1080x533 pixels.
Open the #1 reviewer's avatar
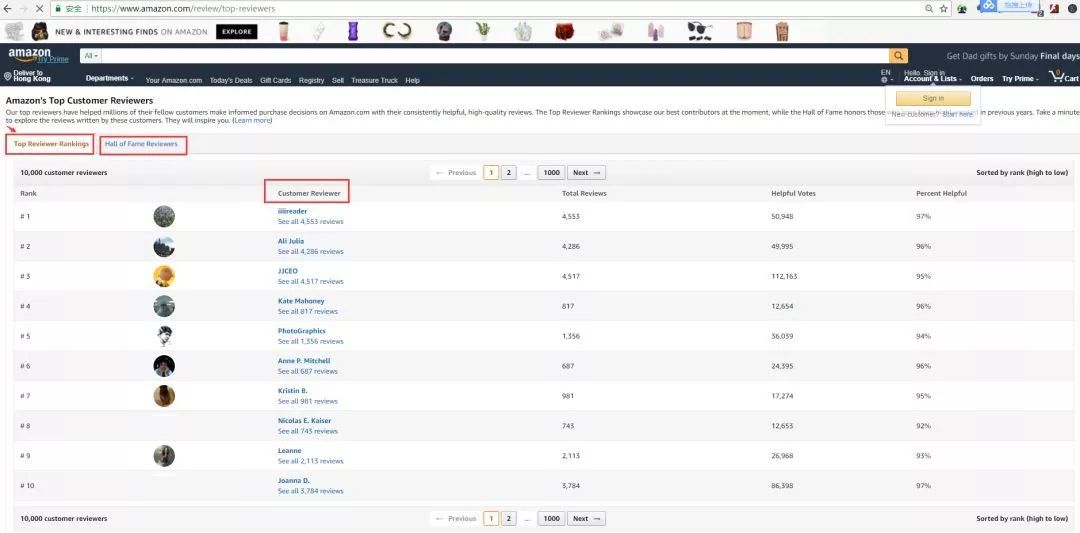(164, 216)
